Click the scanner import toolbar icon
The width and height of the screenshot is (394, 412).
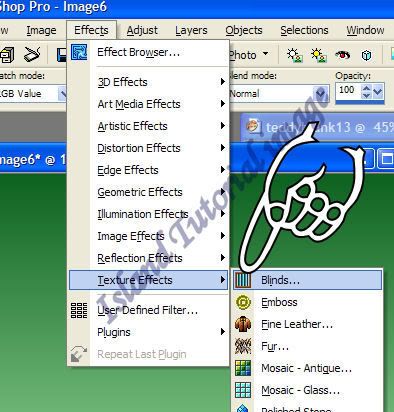coord(32,55)
